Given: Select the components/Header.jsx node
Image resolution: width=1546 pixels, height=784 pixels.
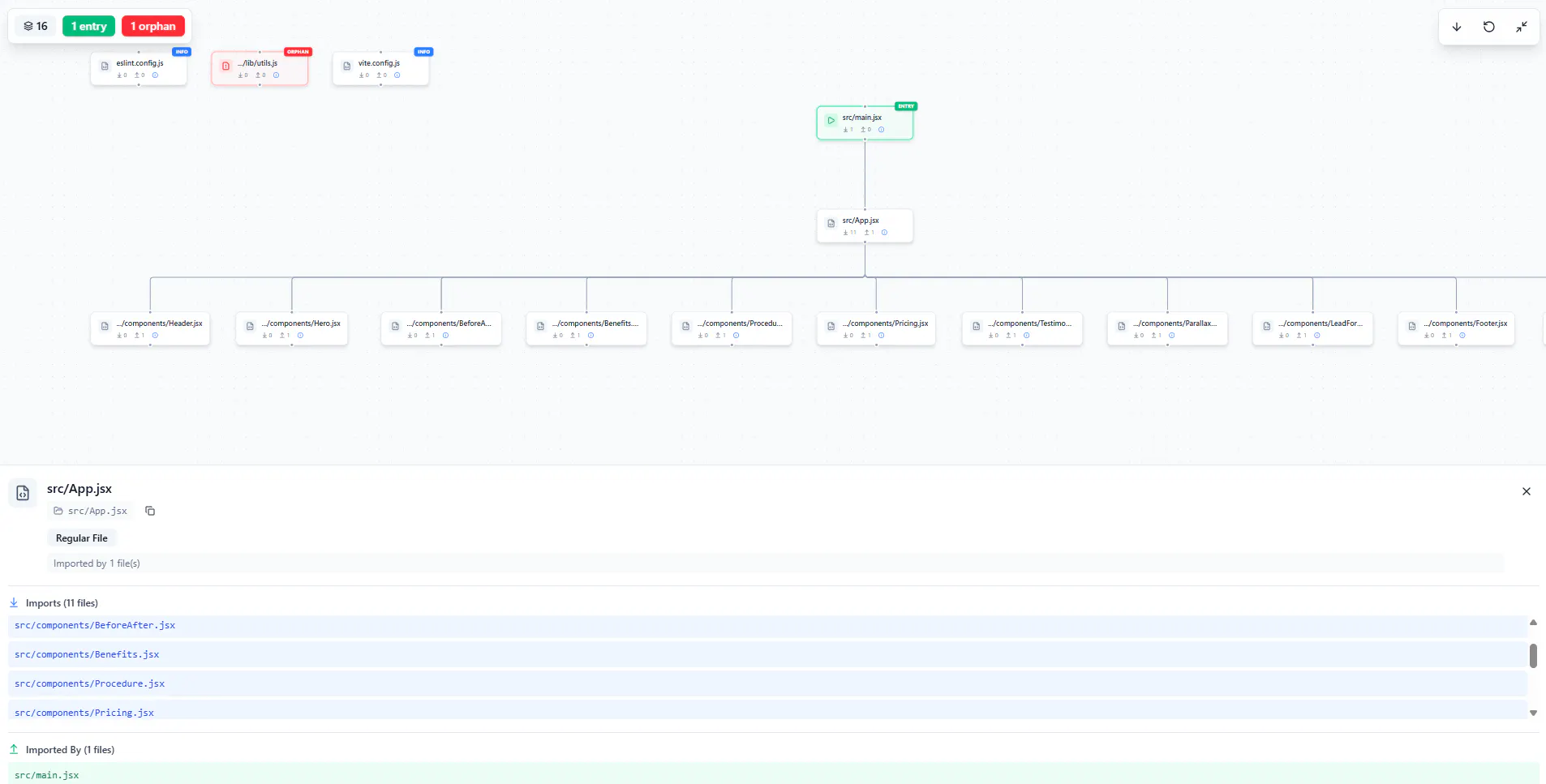Looking at the screenshot, I should pos(150,328).
